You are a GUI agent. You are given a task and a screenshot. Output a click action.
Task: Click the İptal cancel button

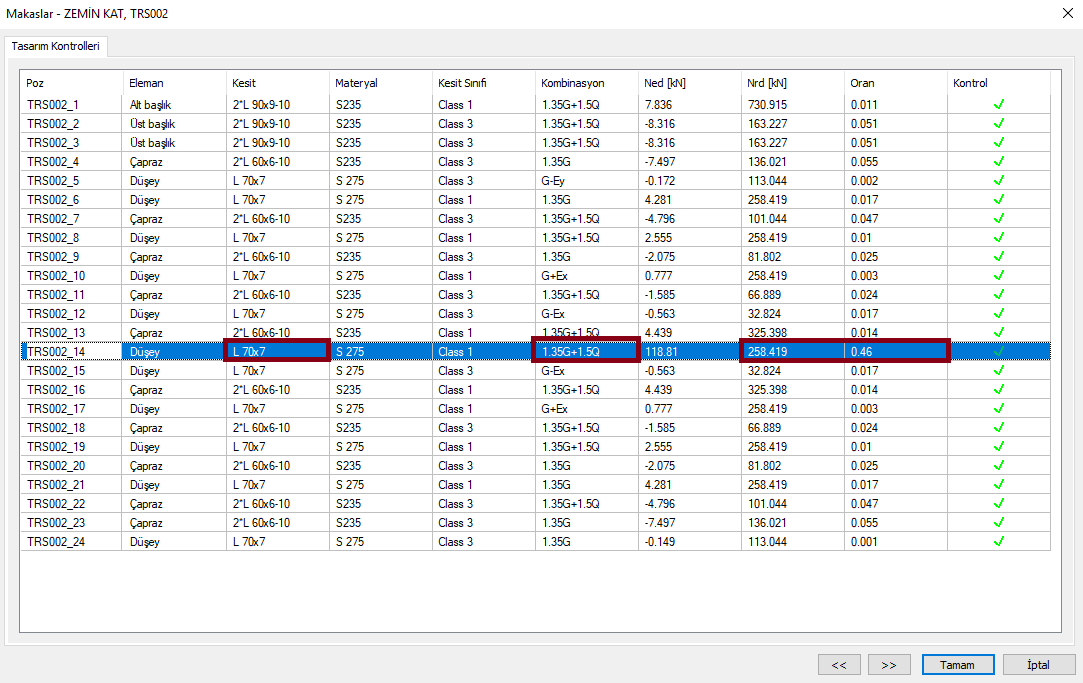tap(1039, 665)
